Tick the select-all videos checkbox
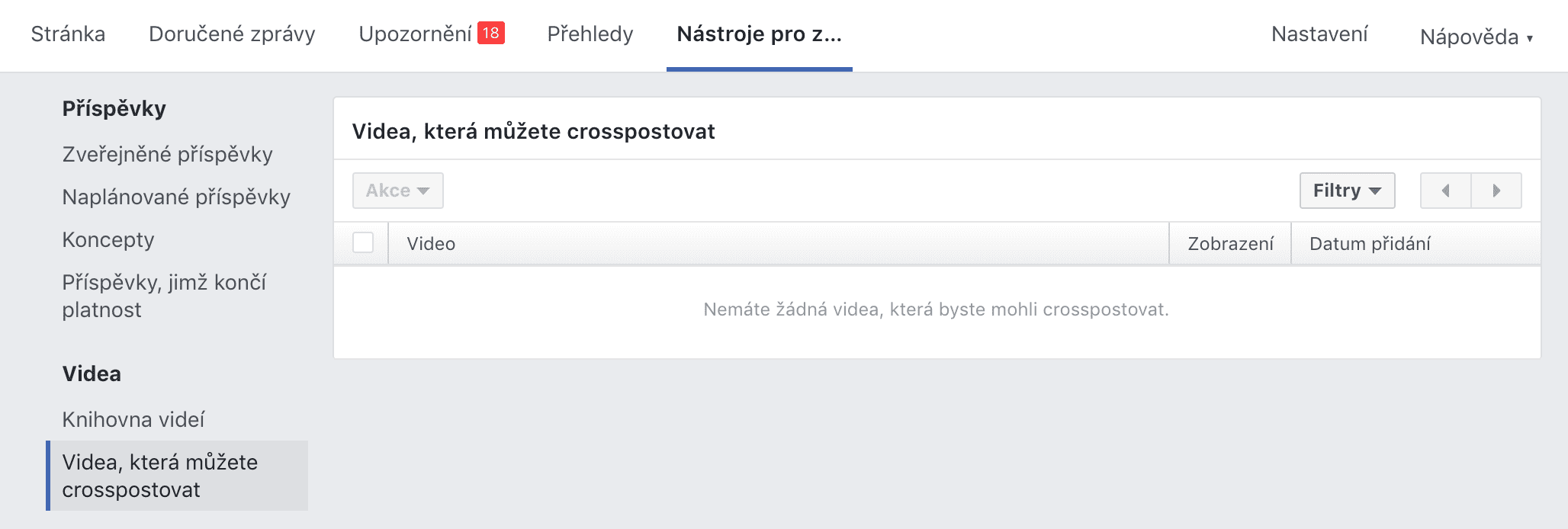Screen dimensions: 1568x529 click(363, 243)
